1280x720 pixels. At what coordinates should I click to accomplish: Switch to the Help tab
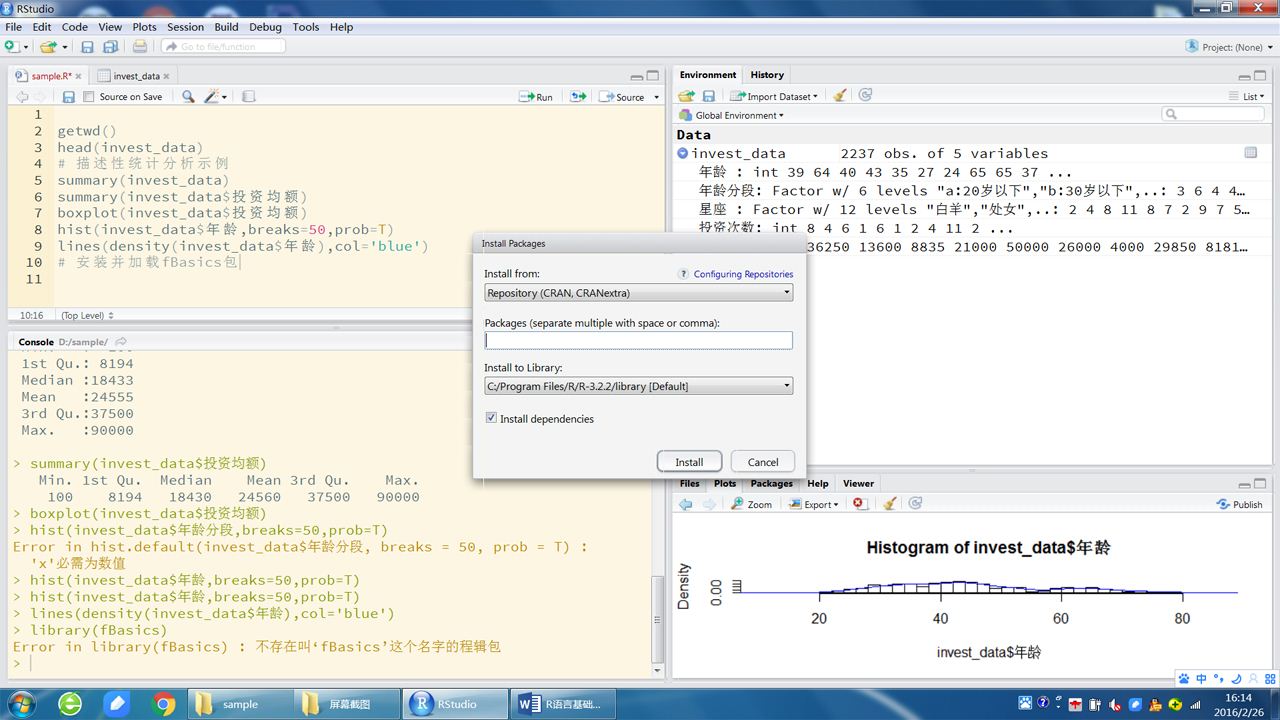[818, 483]
